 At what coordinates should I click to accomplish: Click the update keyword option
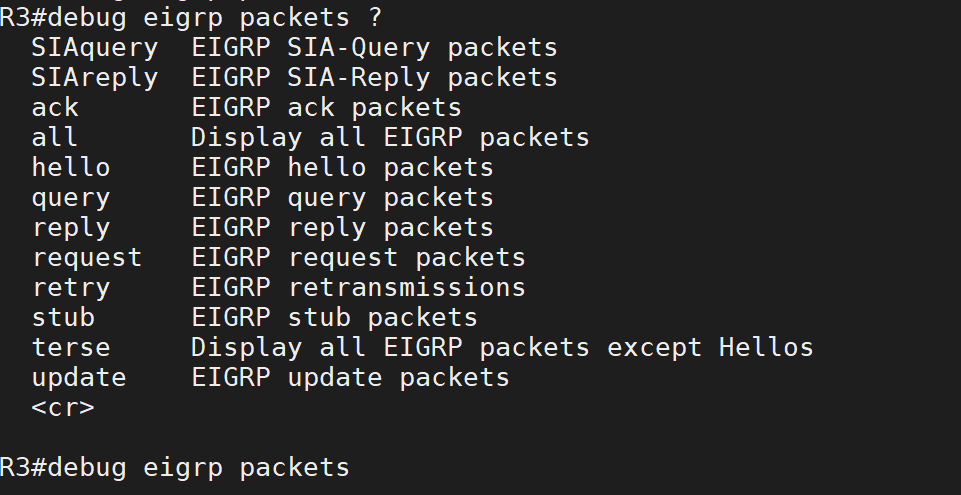click(79, 377)
